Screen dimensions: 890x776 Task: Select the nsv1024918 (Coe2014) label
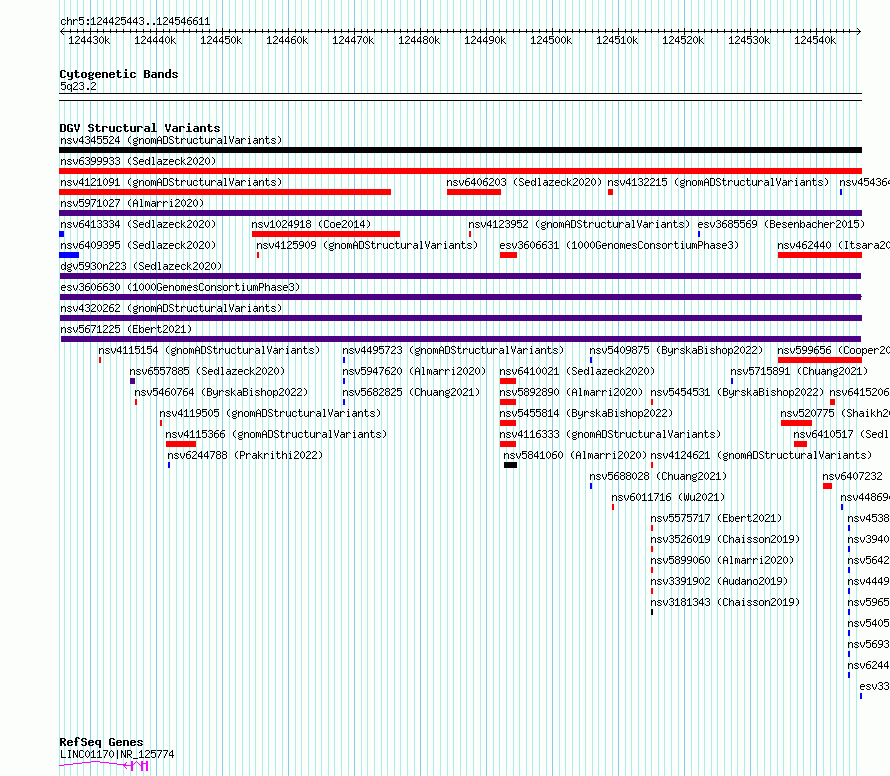click(311, 224)
